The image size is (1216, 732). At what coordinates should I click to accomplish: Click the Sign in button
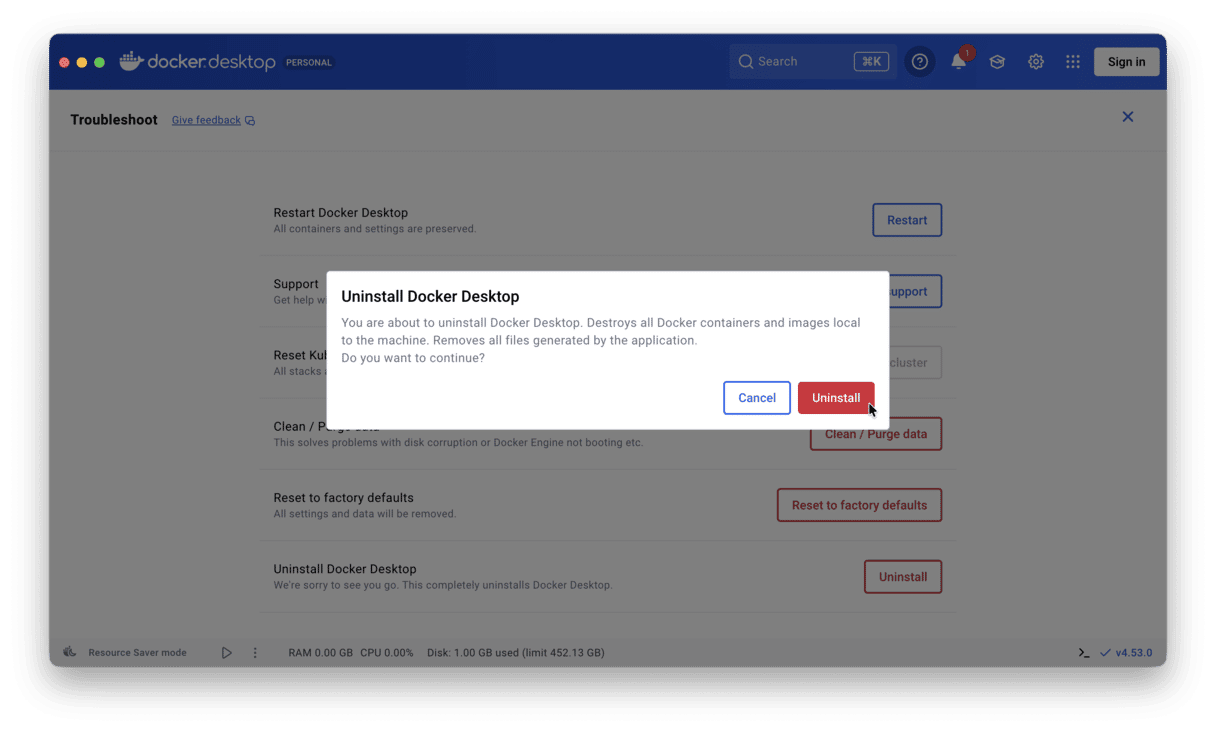coord(1126,61)
